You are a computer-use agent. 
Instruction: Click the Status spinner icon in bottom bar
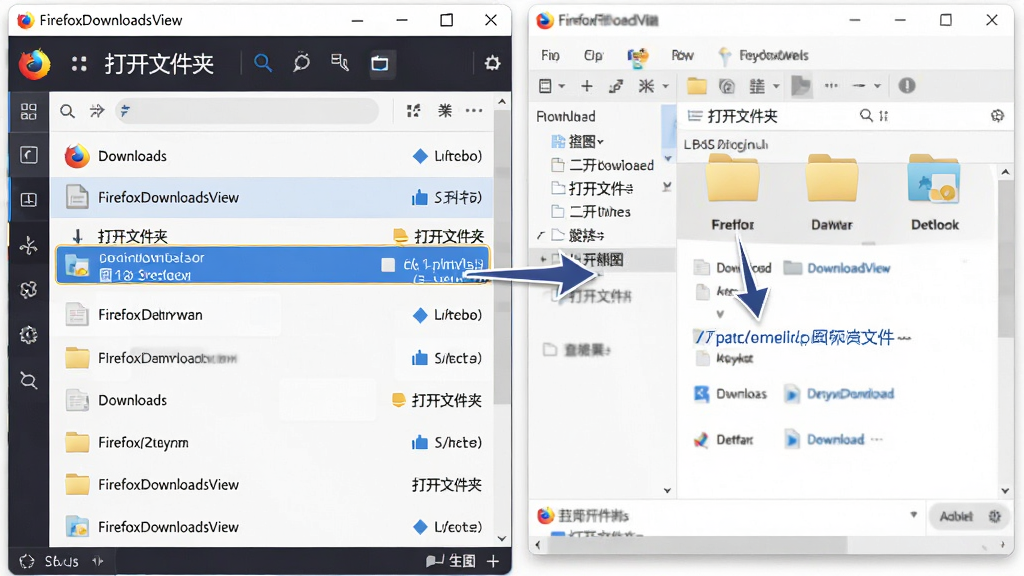pyautogui.click(x=27, y=561)
